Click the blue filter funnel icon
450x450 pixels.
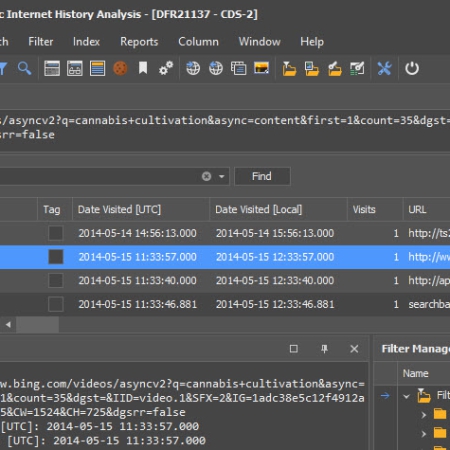click(x=3, y=69)
